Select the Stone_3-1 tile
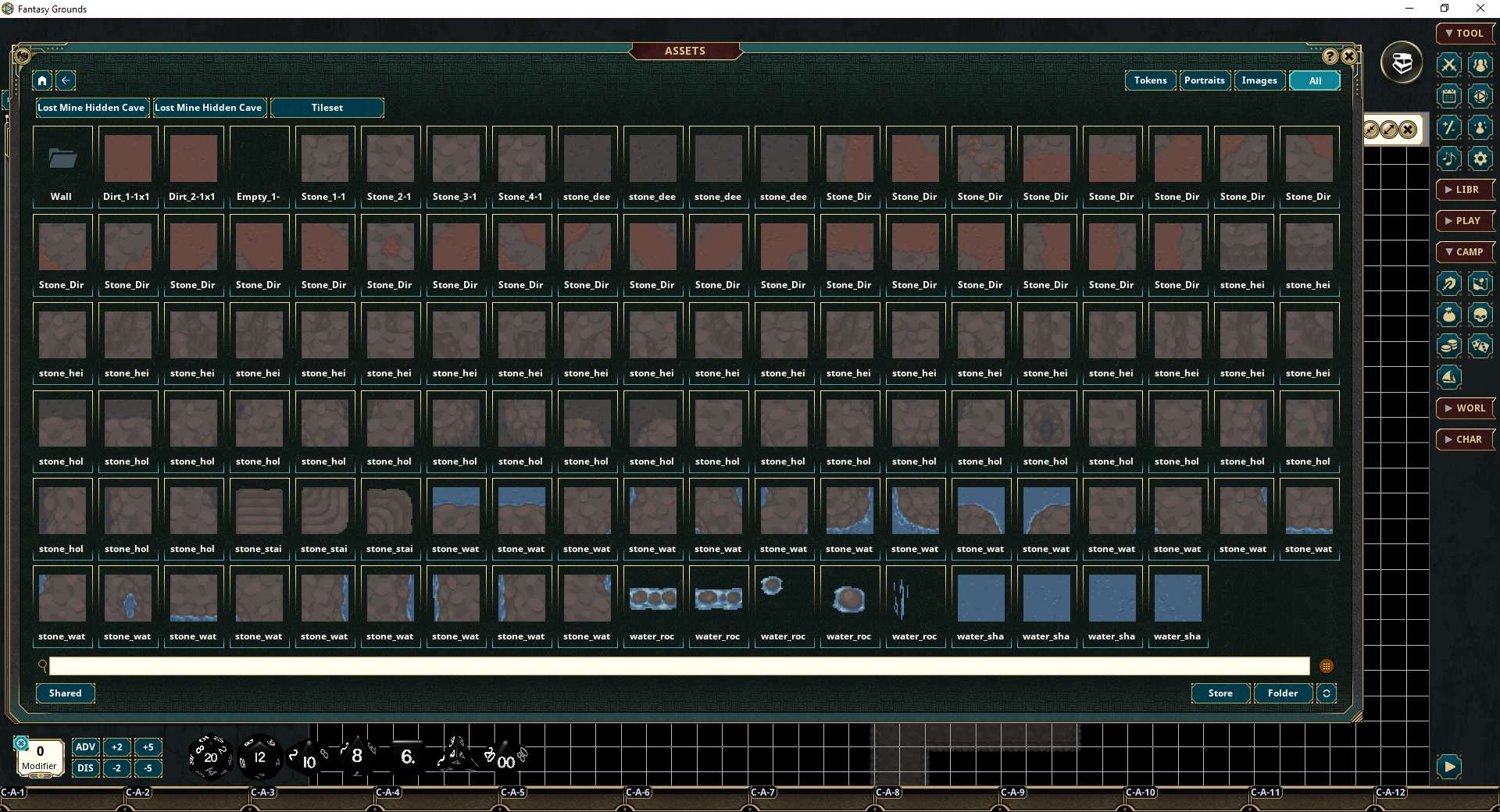This screenshot has height=812, width=1500. point(456,166)
